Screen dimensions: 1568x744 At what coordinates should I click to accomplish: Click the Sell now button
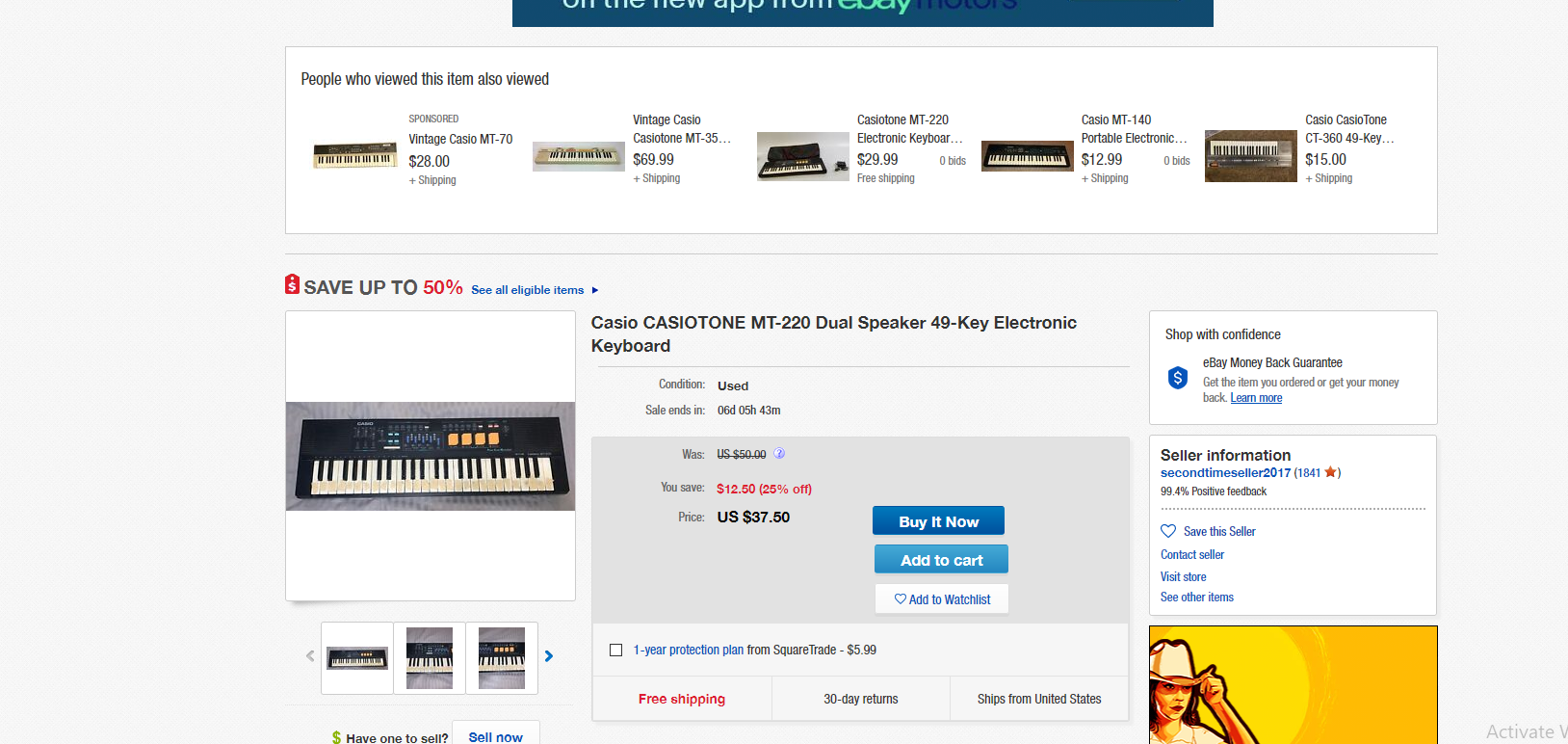pos(495,736)
